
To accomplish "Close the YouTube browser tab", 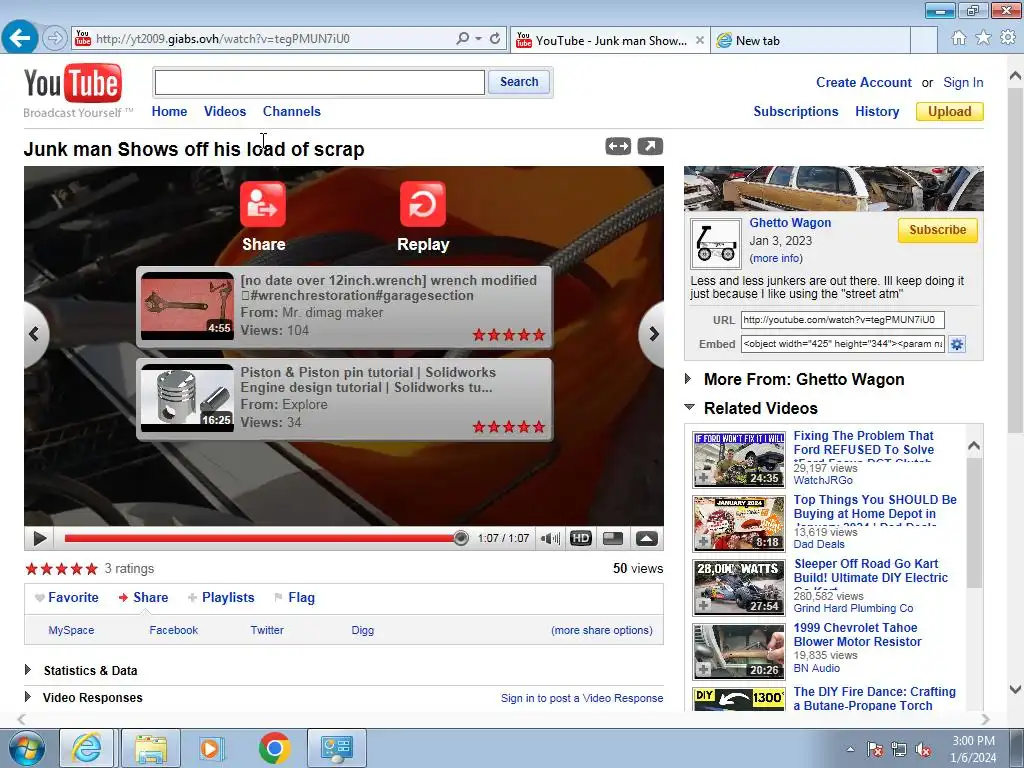I will click(699, 40).
